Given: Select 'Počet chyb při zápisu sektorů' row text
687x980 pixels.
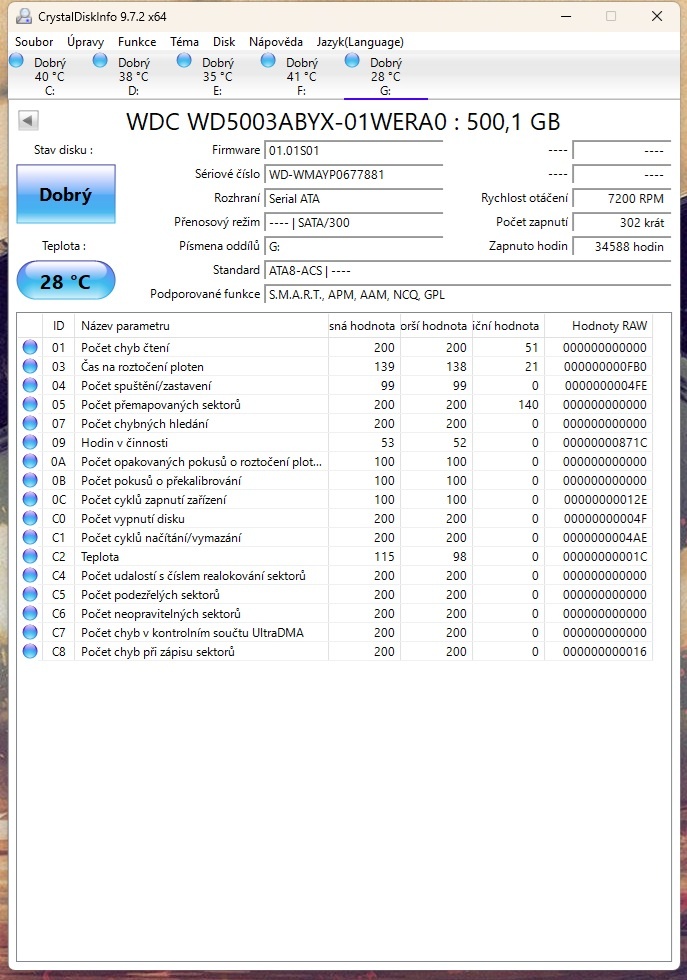Looking at the screenshot, I should tap(158, 652).
